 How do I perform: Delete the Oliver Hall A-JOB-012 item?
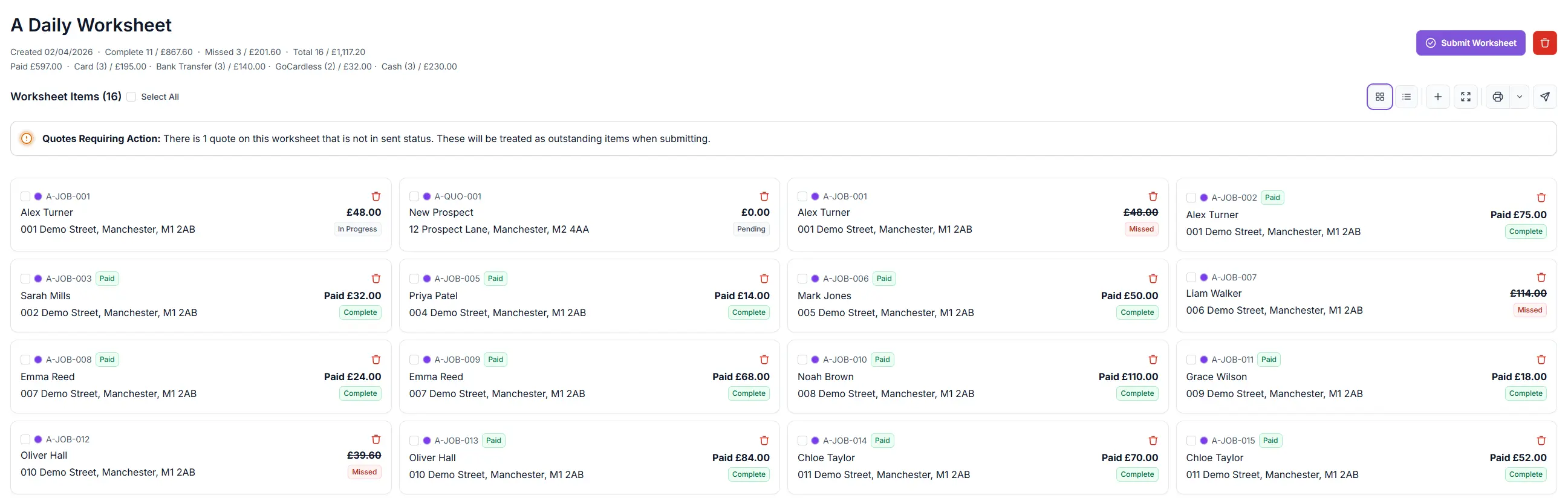click(x=376, y=439)
